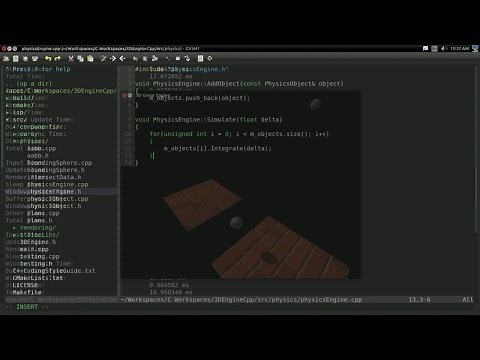Open aabb.h in the file tree

tap(38, 156)
